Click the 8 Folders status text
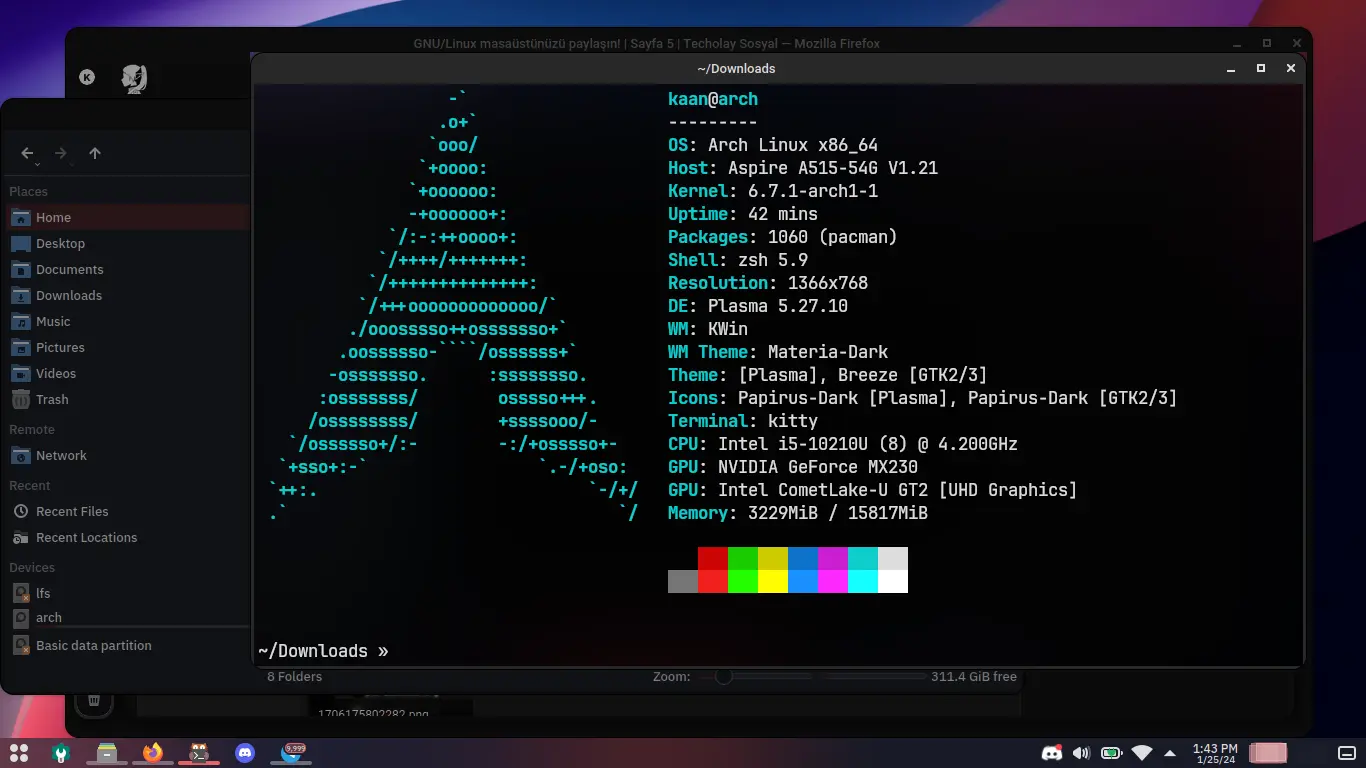Viewport: 1366px width, 768px height. [x=294, y=677]
